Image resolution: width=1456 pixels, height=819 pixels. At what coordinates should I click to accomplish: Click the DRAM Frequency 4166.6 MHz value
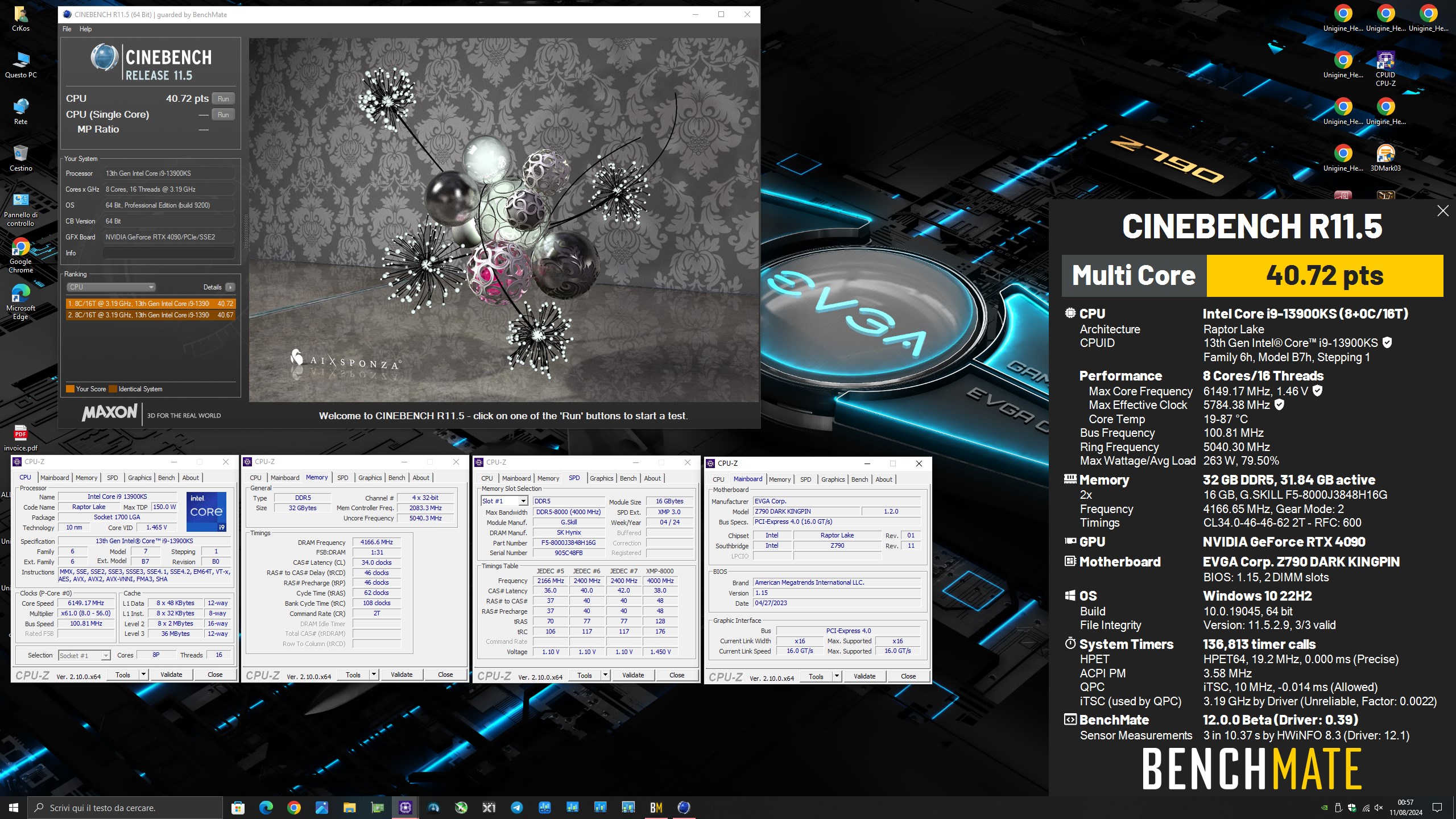(x=377, y=542)
